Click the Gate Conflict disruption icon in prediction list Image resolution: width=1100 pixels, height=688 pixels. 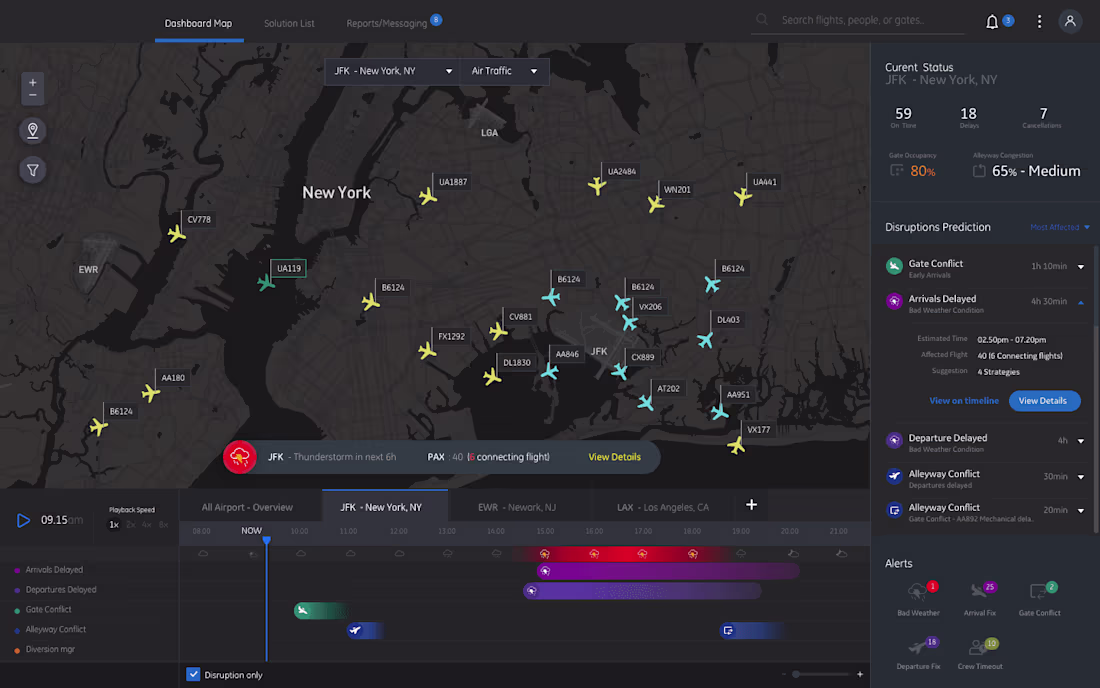[x=894, y=266]
